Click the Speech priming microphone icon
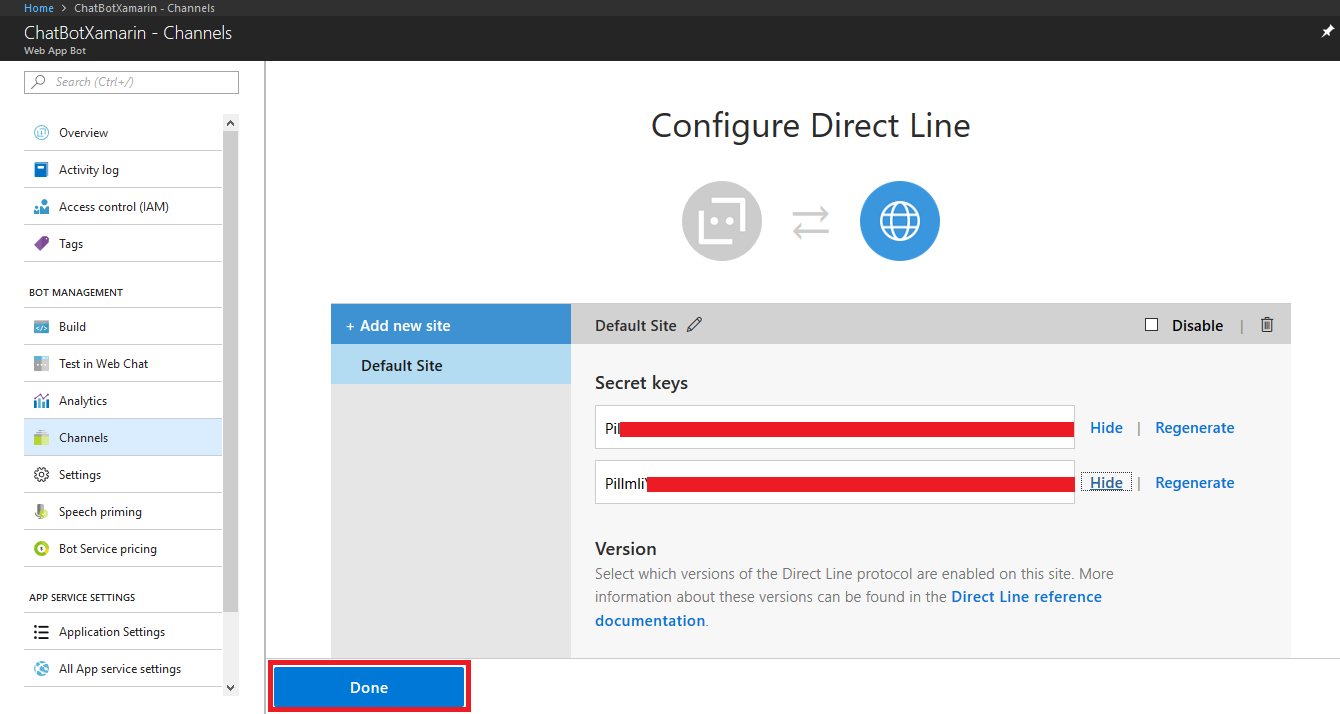Viewport: 1340px width, 714px height. point(41,512)
